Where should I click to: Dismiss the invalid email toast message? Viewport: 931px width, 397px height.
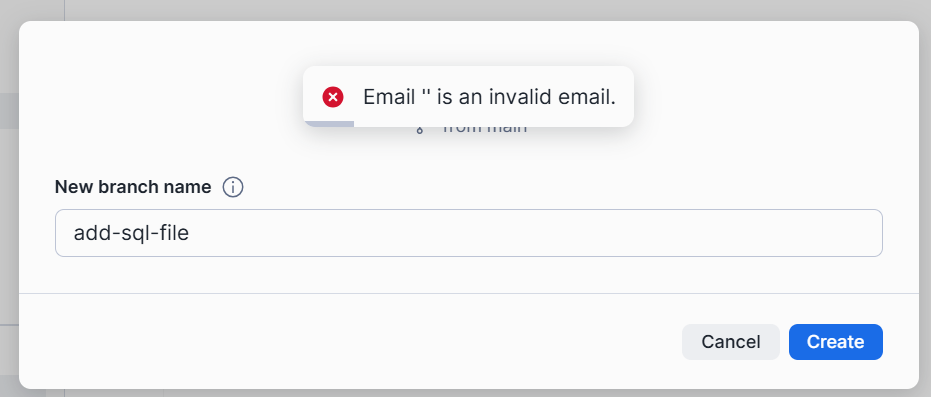point(468,96)
